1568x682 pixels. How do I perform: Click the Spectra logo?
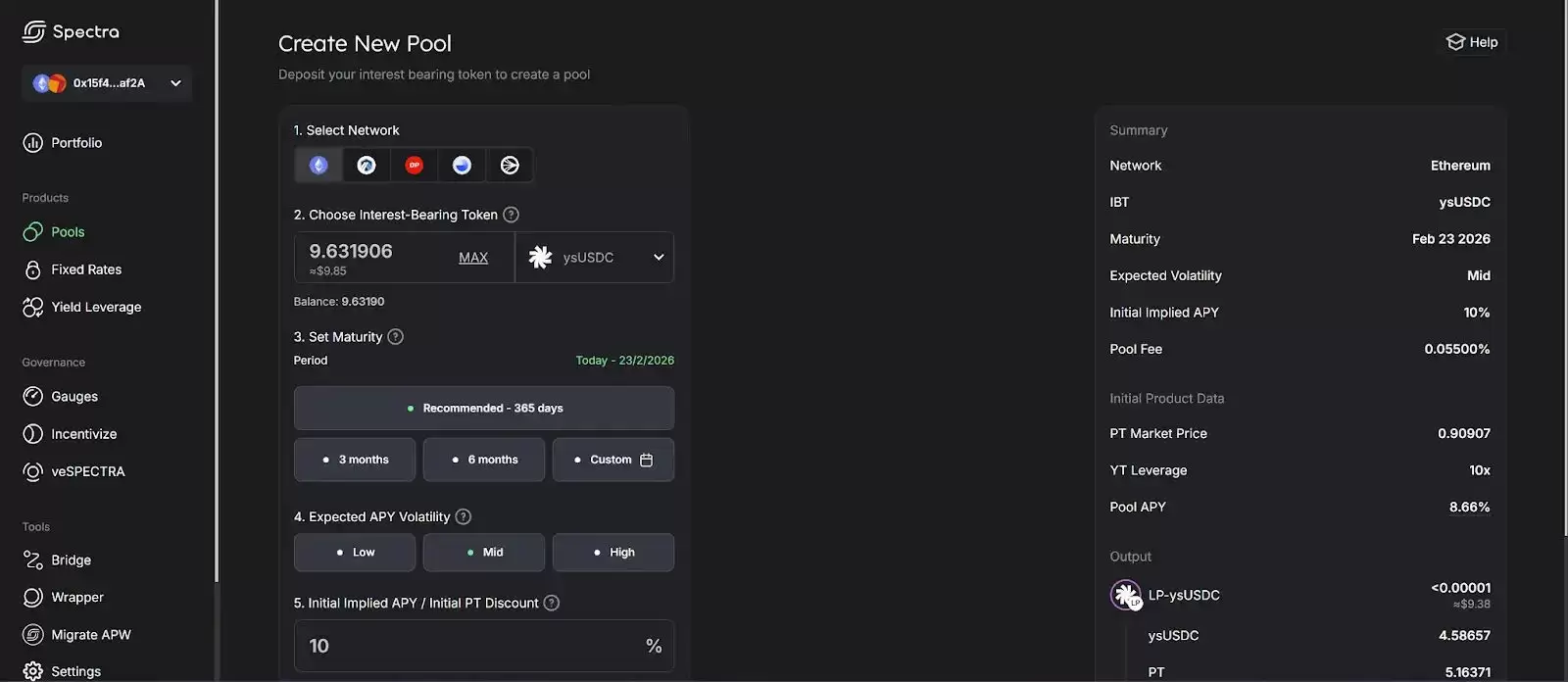(71, 31)
